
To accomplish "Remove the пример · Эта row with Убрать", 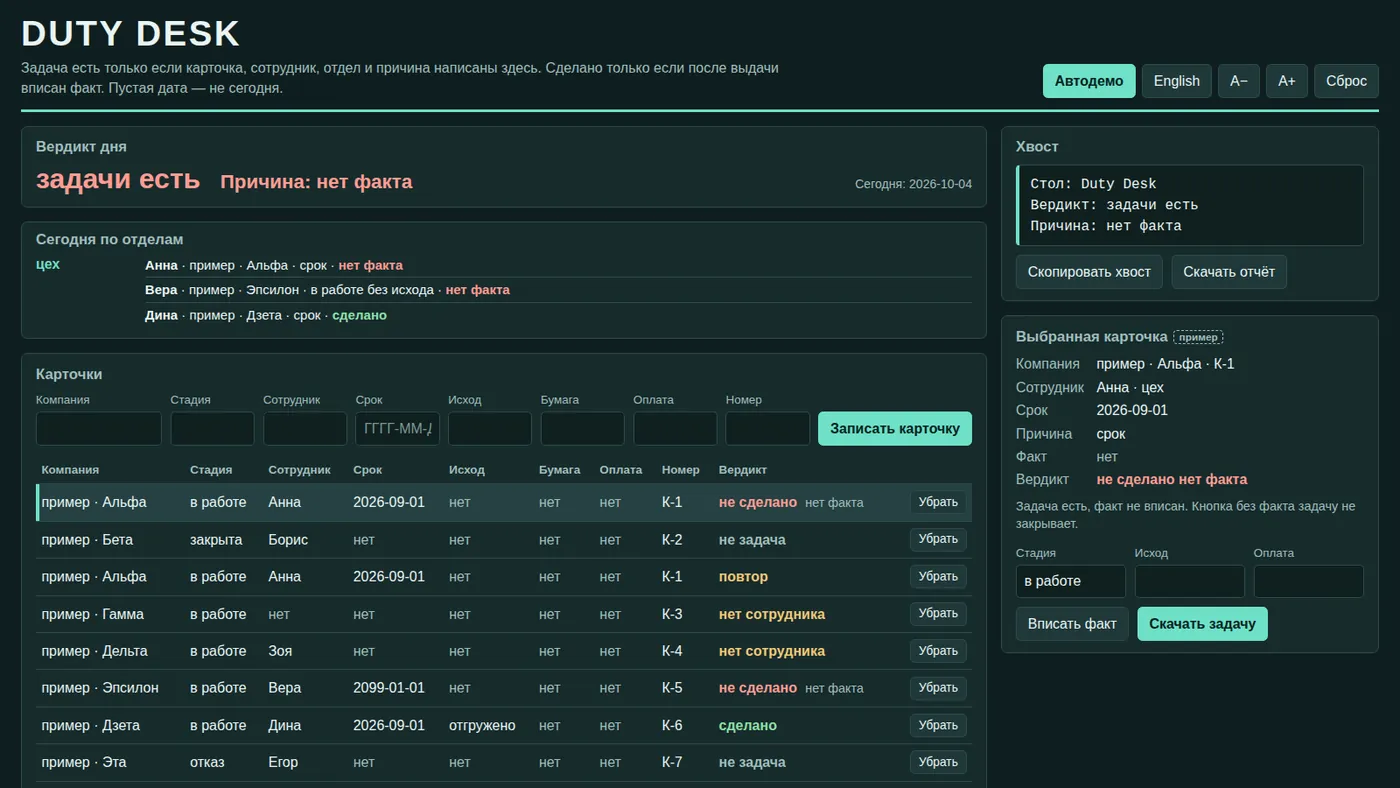I will (938, 762).
